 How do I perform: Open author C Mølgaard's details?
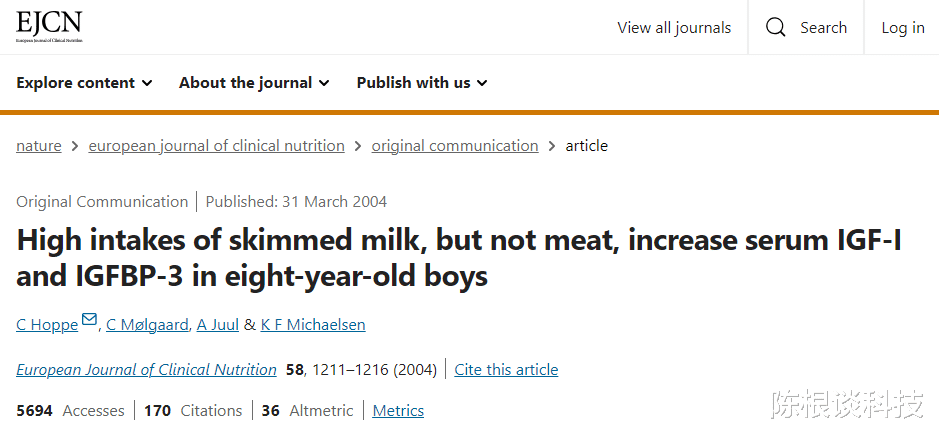[x=150, y=324]
